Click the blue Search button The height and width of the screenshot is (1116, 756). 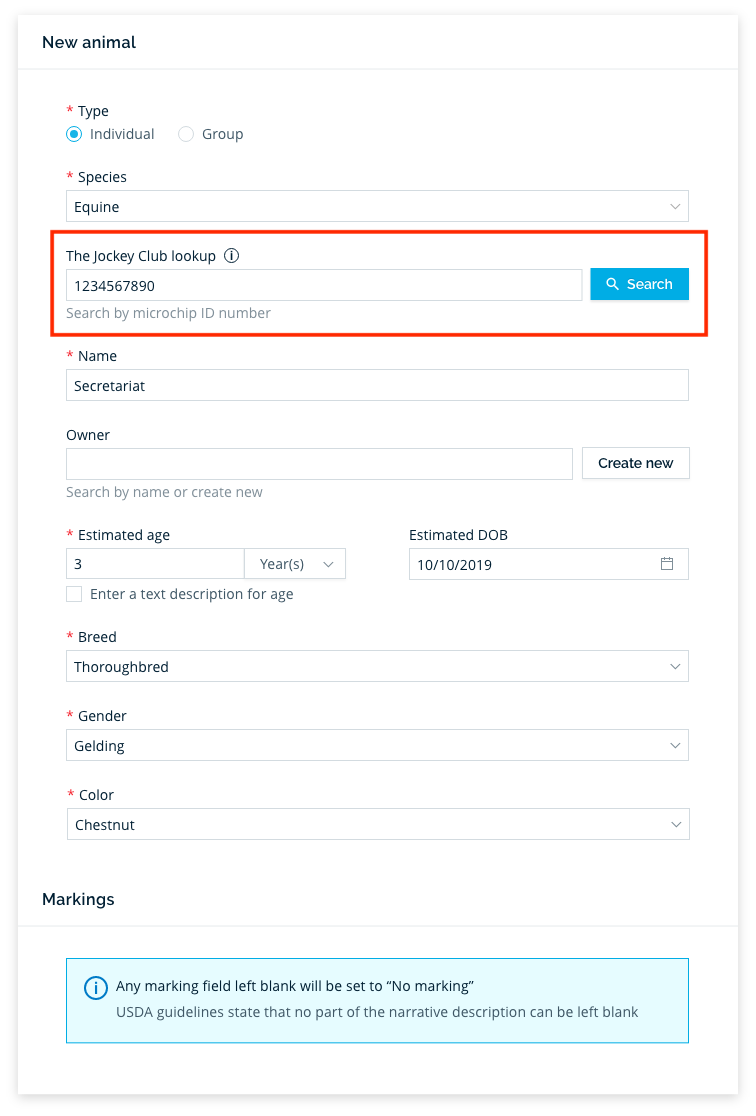pyautogui.click(x=639, y=284)
